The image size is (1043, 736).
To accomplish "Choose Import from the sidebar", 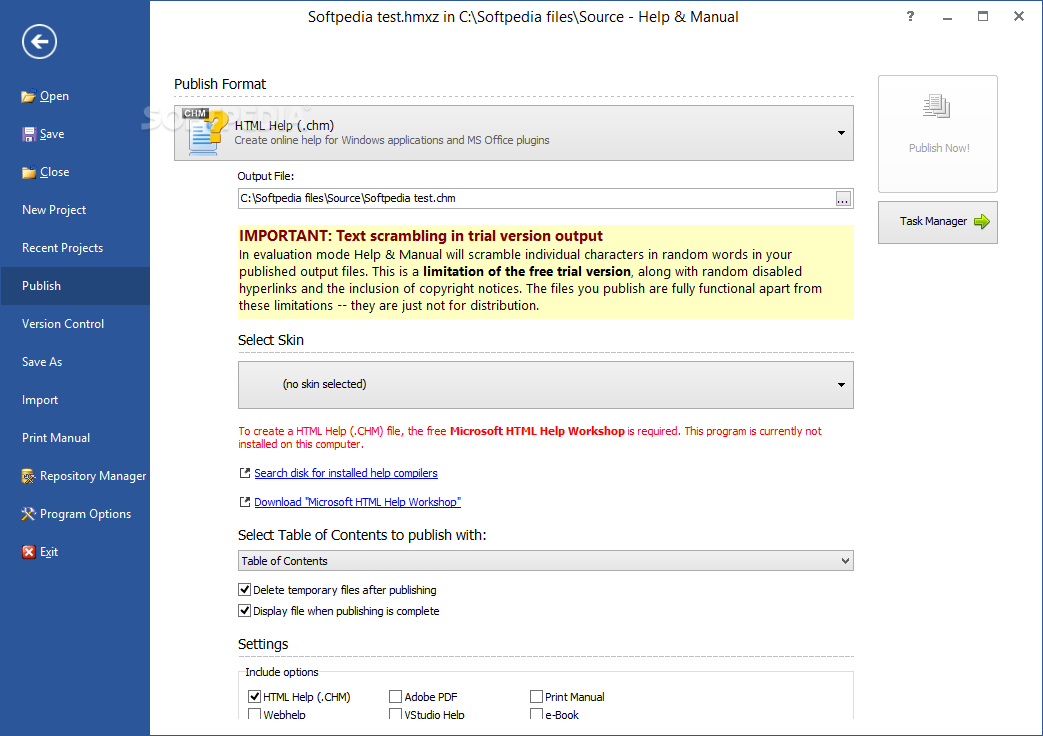I will pos(75,400).
